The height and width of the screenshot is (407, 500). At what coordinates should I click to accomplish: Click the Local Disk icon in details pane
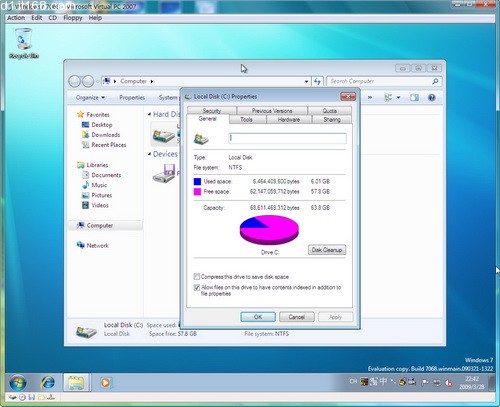pos(86,331)
